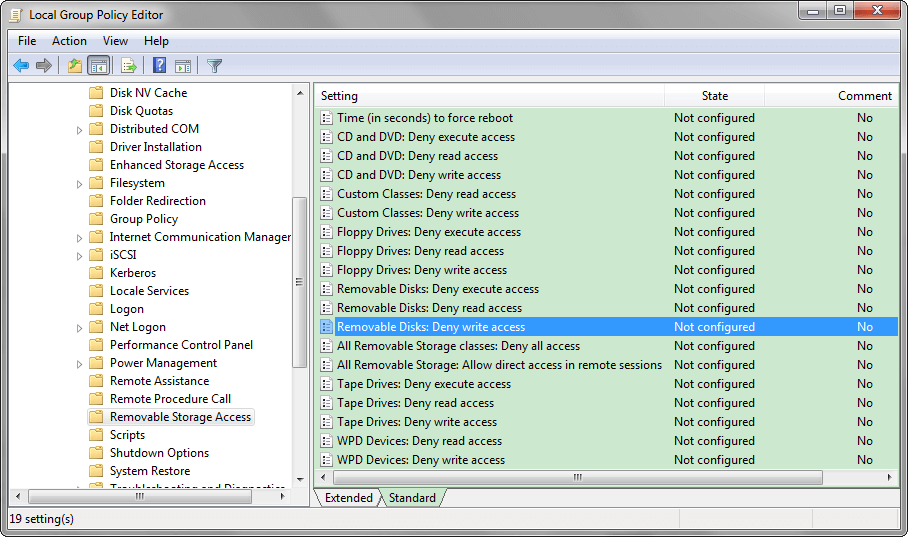Select the Performance Control Panel tree item
908x537 pixels.
[x=182, y=345]
